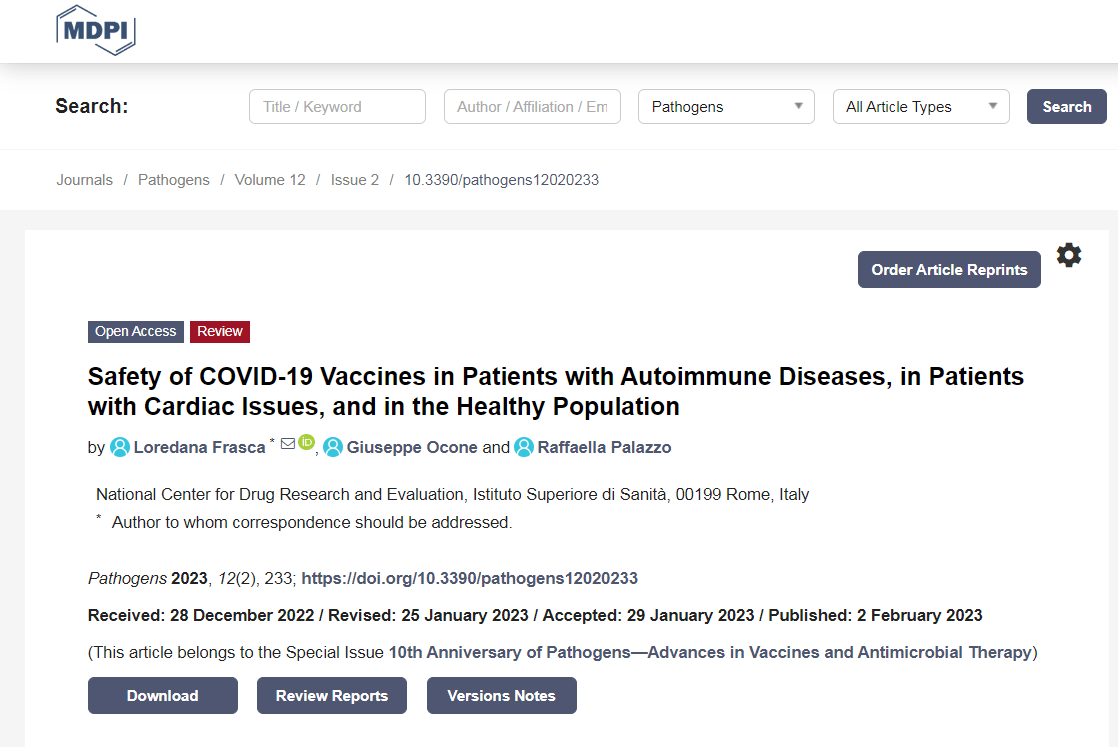Open the settings gear icon

click(1069, 255)
